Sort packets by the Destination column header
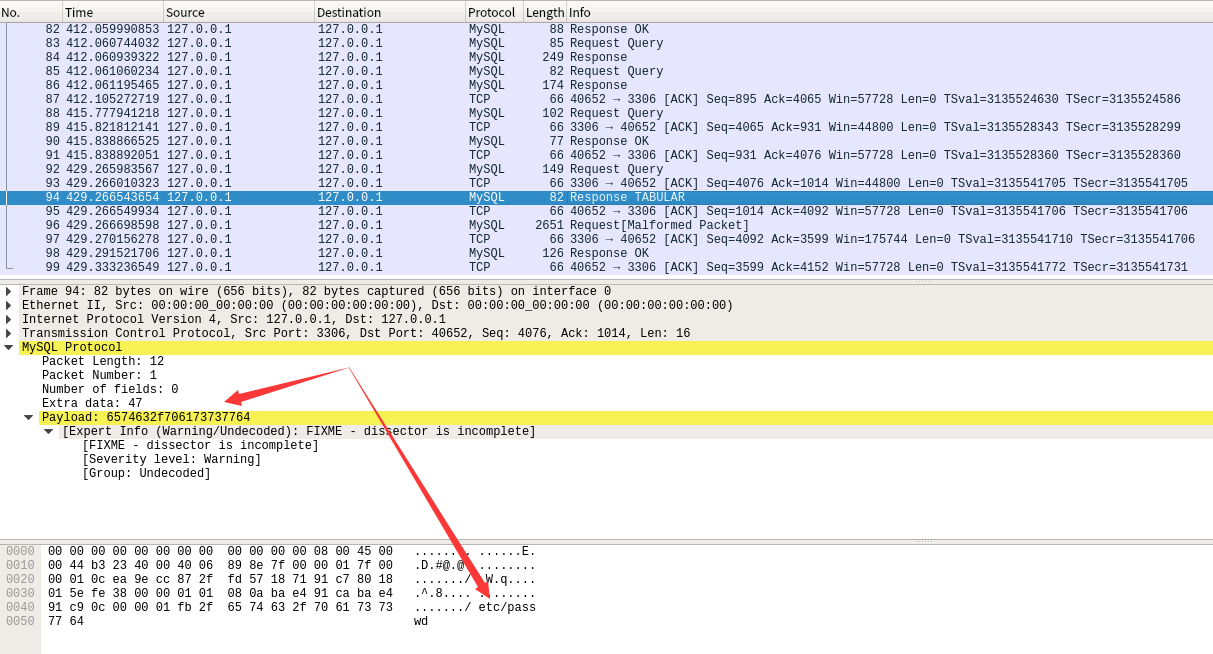 389,12
